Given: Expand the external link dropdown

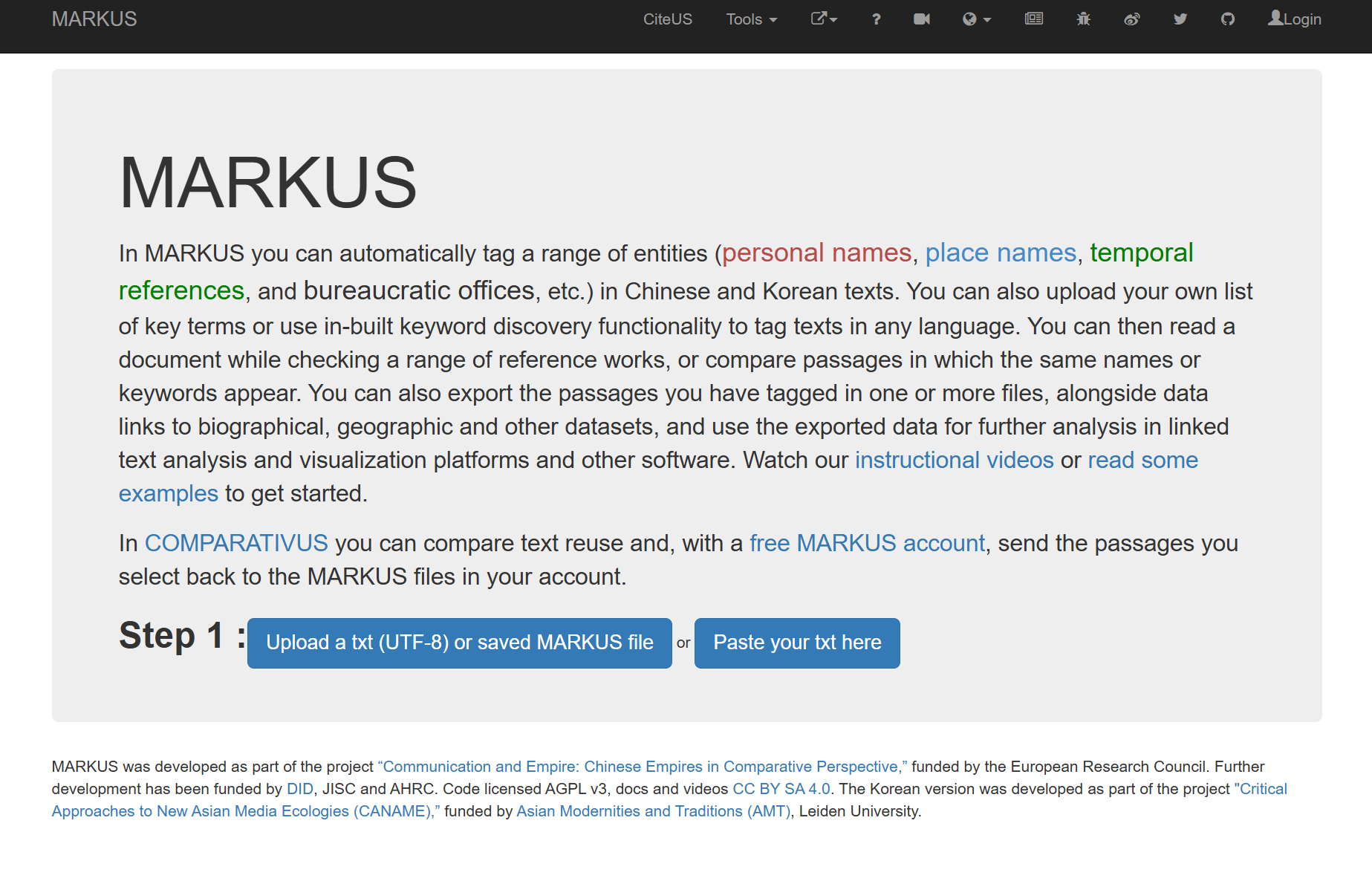Looking at the screenshot, I should pos(824,19).
